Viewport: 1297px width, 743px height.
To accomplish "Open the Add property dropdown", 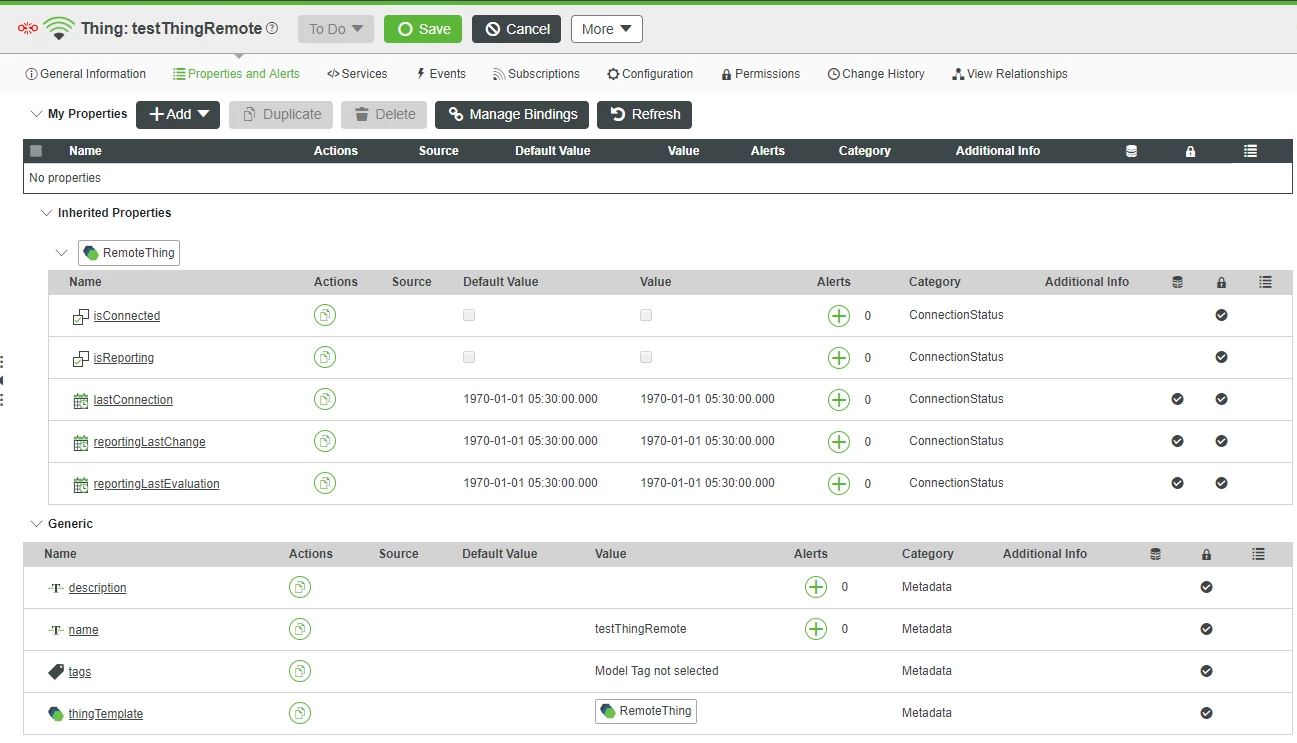I will [178, 114].
